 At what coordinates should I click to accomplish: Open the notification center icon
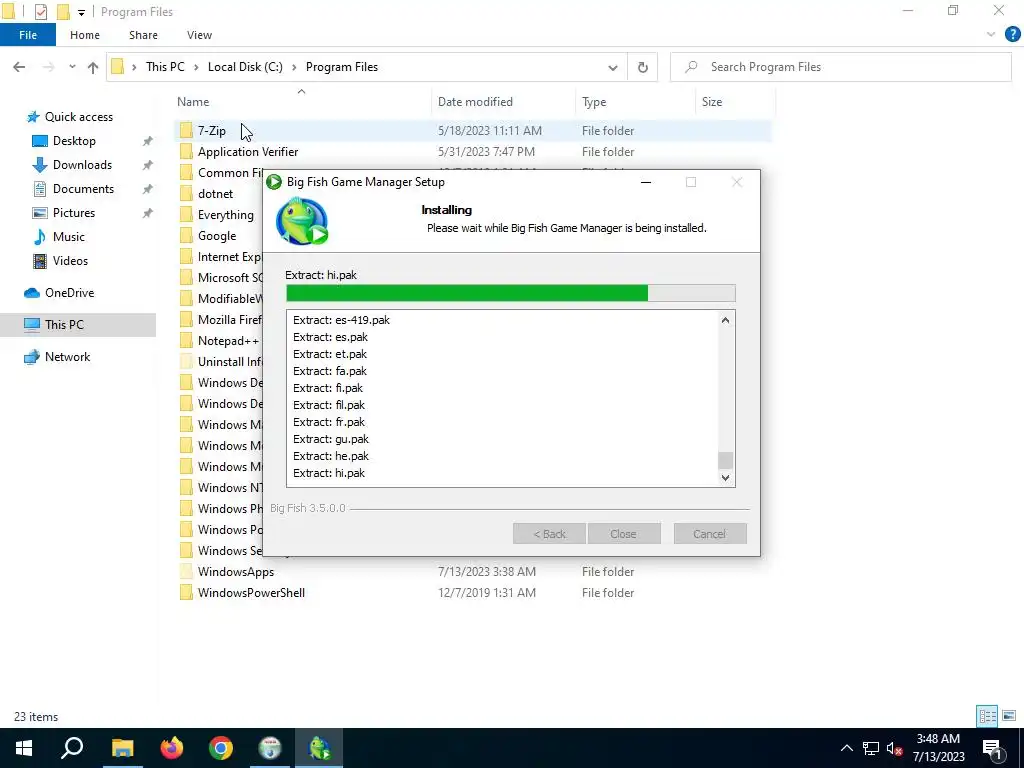point(992,749)
